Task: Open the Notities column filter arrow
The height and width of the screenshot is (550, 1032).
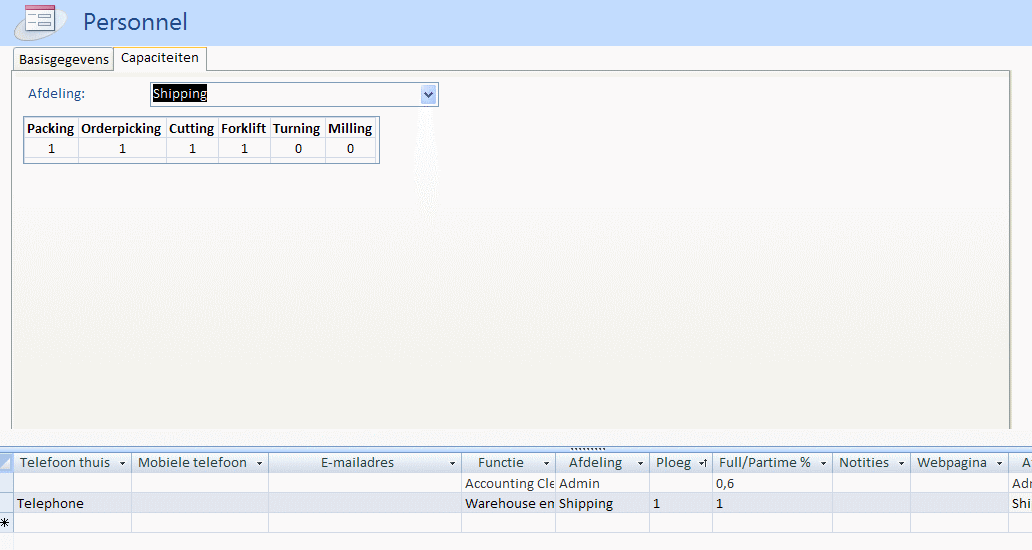Action: [x=902, y=464]
